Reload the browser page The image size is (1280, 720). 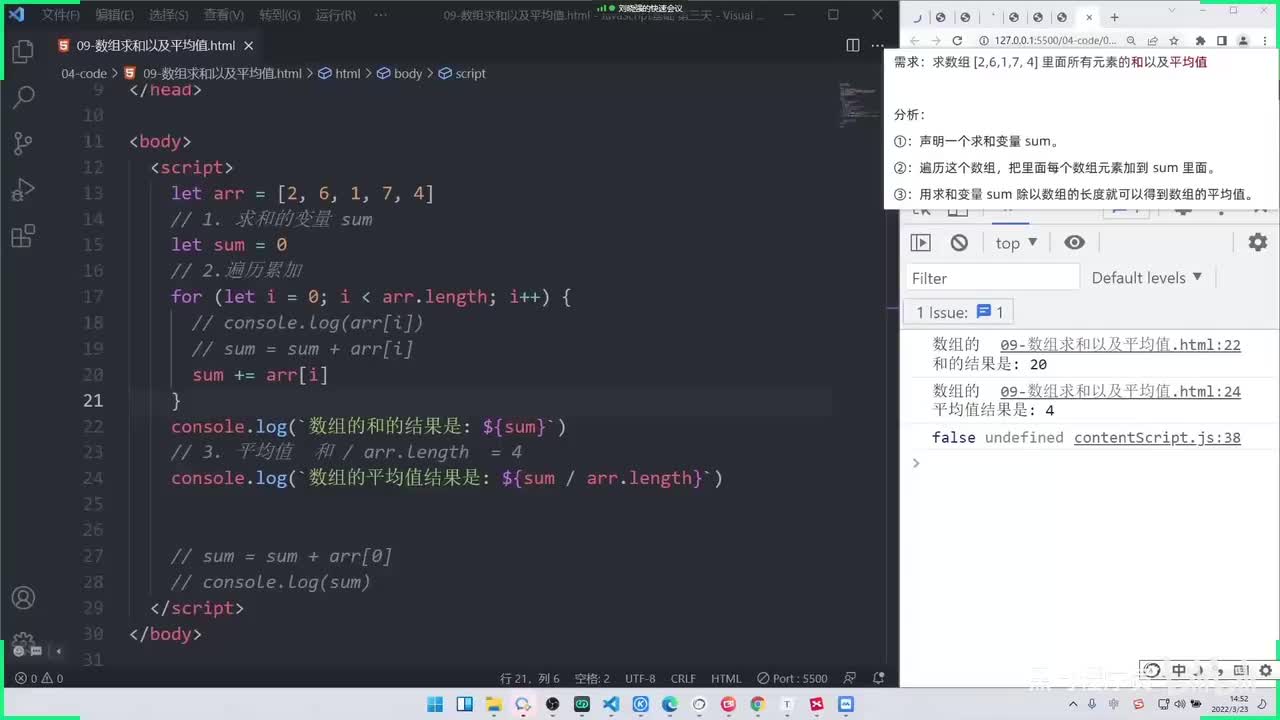click(x=957, y=41)
